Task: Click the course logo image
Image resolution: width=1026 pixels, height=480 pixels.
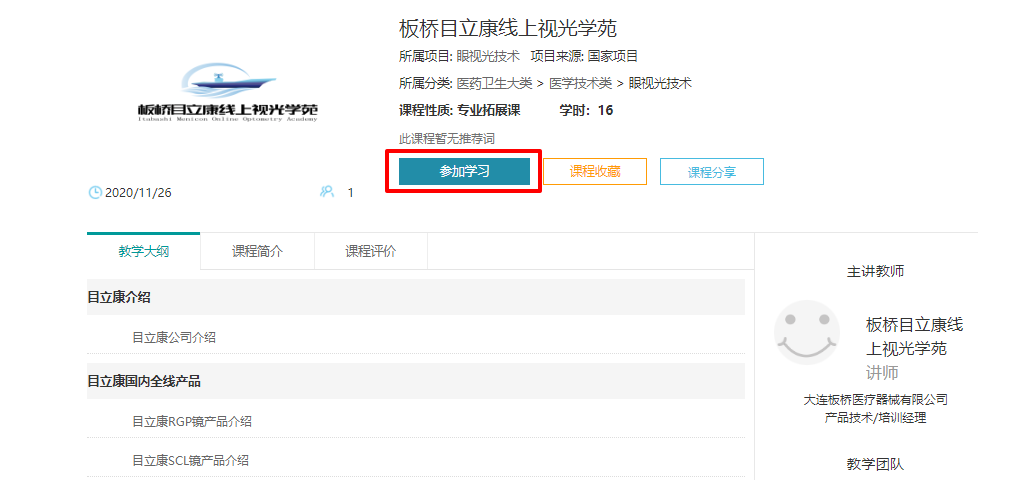Action: [228, 93]
